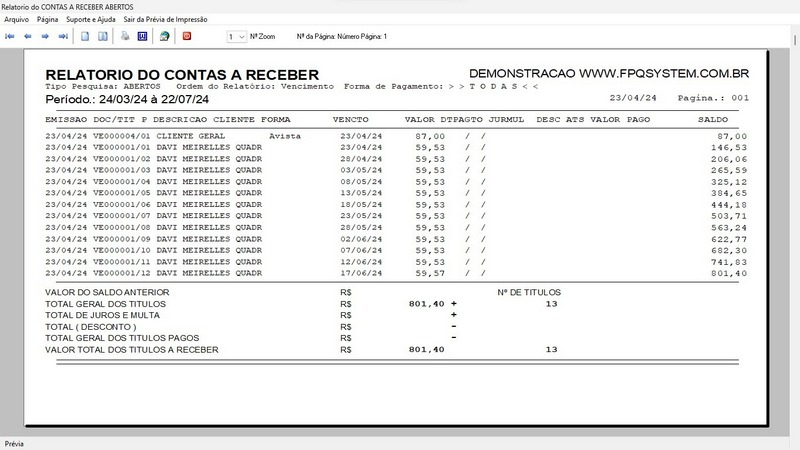The width and height of the screenshot is (800, 450).
Task: Go to previous page arrow icon
Action: [x=28, y=36]
